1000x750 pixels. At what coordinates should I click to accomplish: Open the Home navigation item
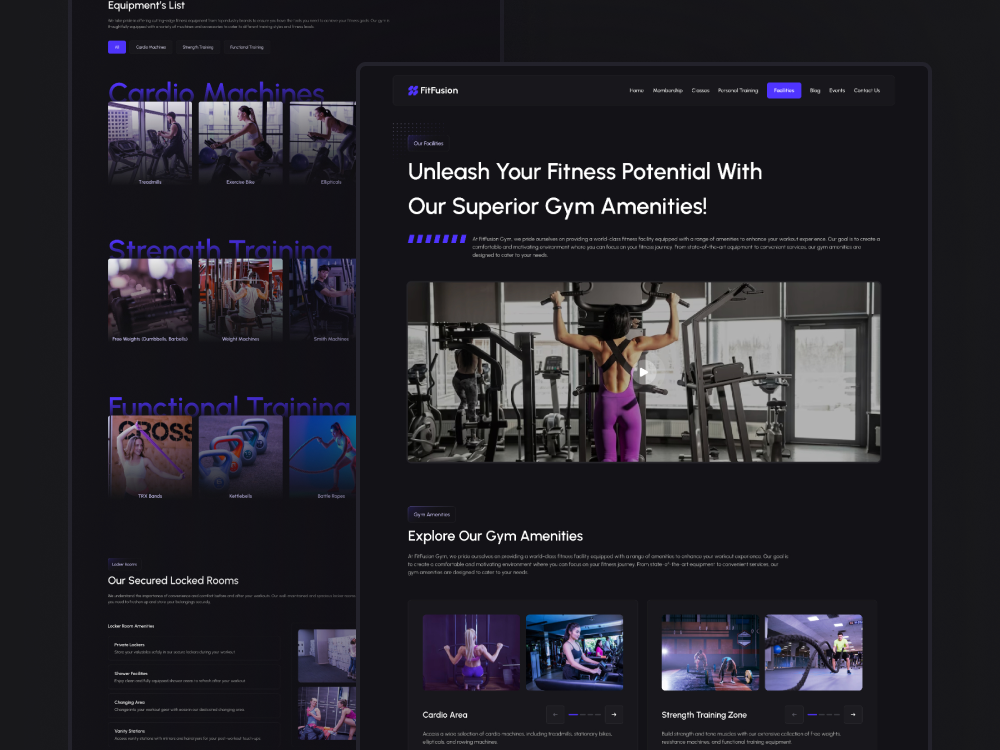636,90
